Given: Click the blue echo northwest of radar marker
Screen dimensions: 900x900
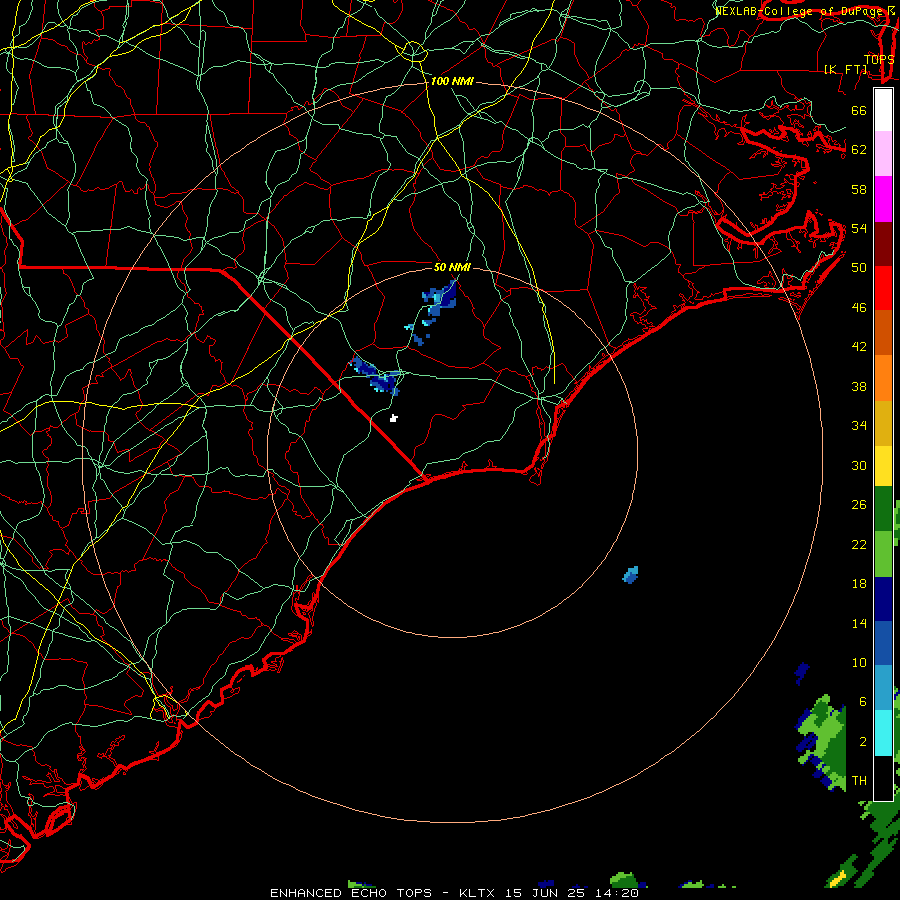Looking at the screenshot, I should tap(375, 375).
